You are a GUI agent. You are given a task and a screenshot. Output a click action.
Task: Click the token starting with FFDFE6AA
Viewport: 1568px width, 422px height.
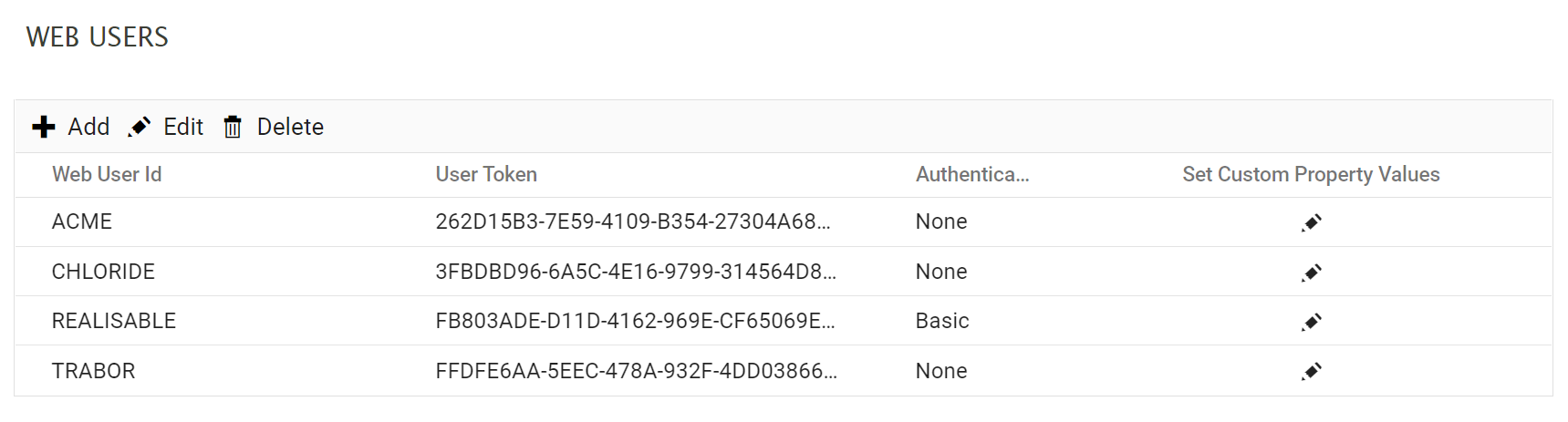point(636,371)
